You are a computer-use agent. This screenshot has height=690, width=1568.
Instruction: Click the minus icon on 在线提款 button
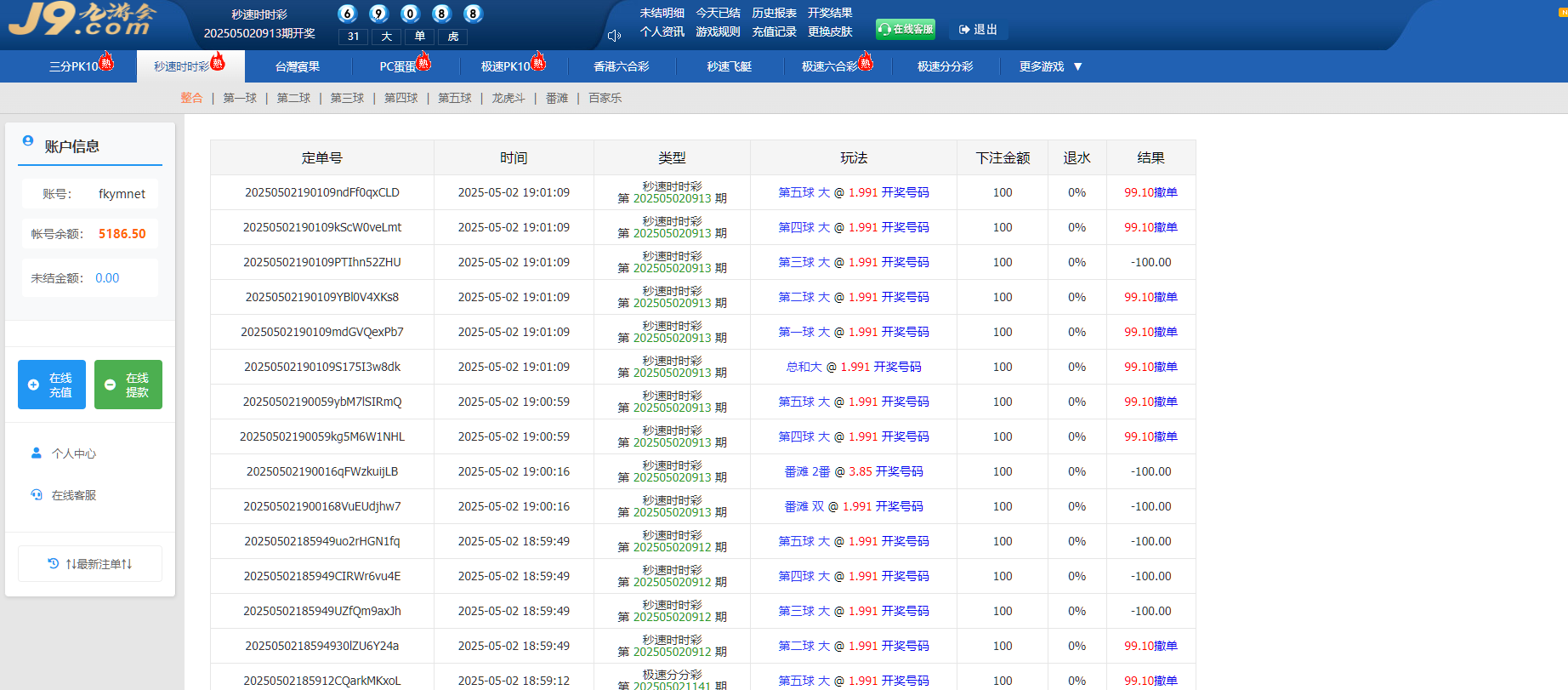[x=110, y=385]
